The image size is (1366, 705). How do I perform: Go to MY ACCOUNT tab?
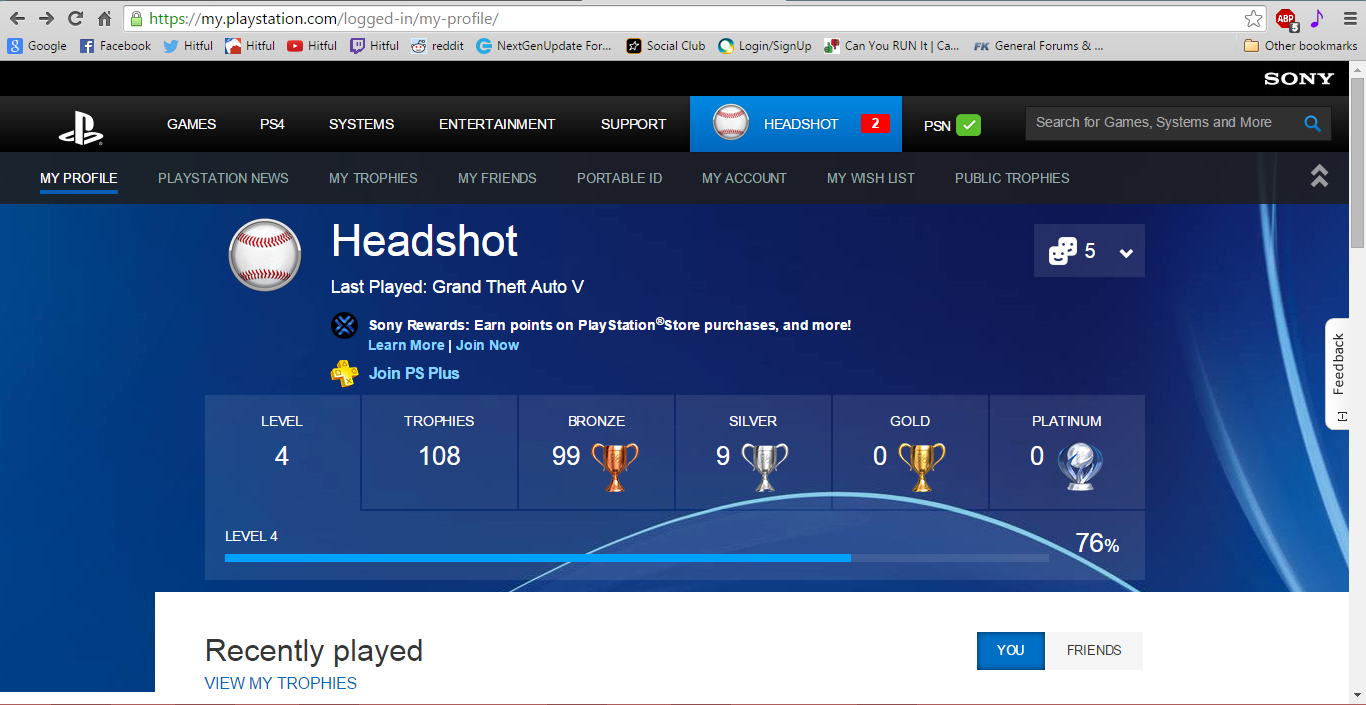click(744, 178)
